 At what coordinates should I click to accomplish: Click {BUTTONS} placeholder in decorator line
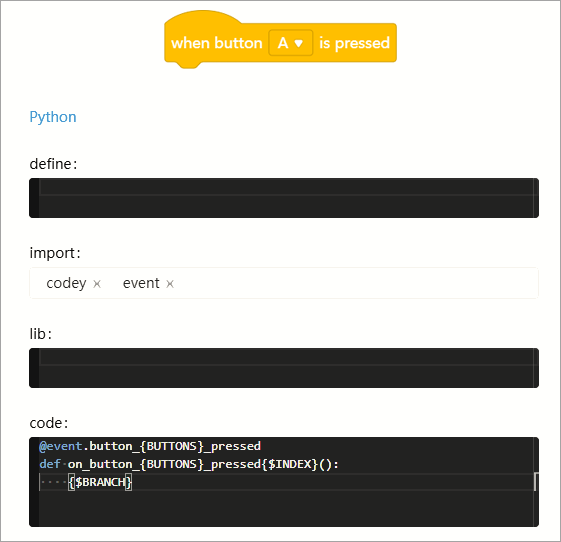pyautogui.click(x=171, y=446)
